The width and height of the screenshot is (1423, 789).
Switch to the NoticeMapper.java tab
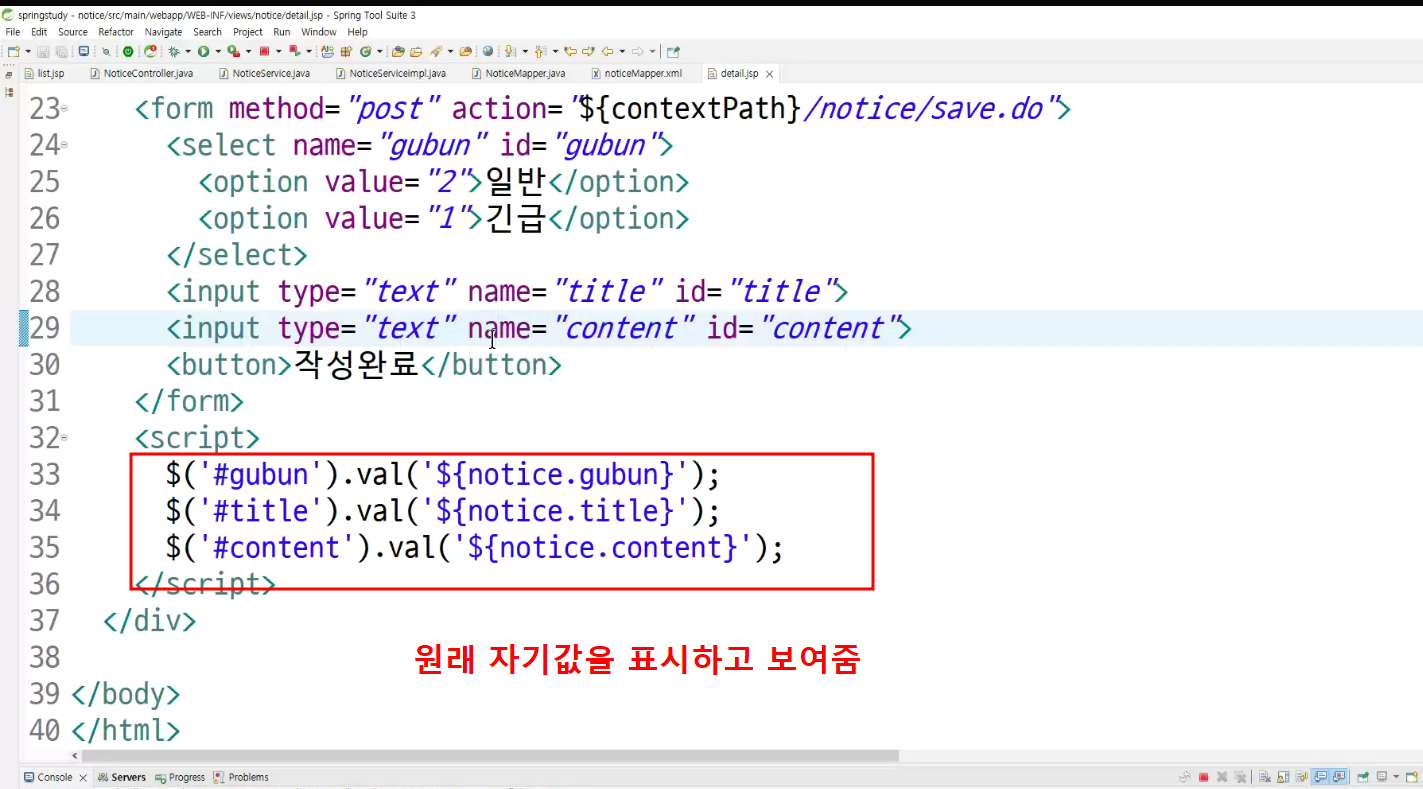pos(519,73)
